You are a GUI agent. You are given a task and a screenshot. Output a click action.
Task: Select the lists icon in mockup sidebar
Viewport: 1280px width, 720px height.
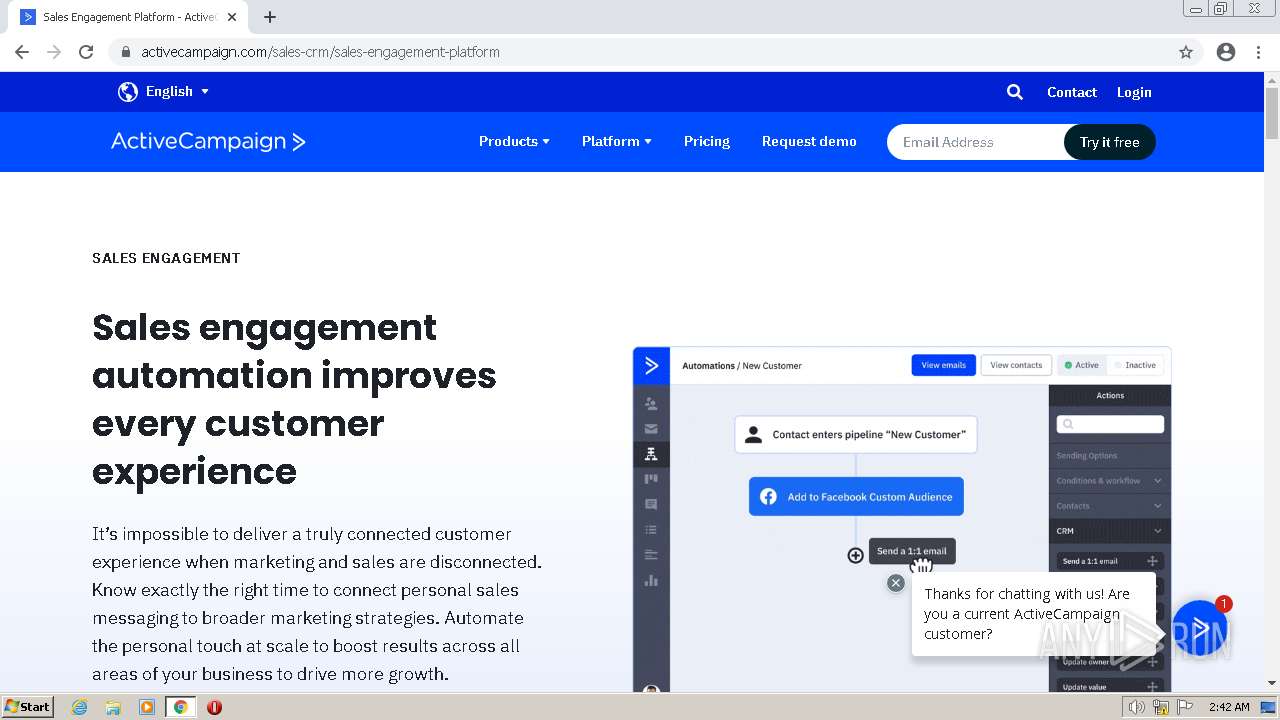651,530
